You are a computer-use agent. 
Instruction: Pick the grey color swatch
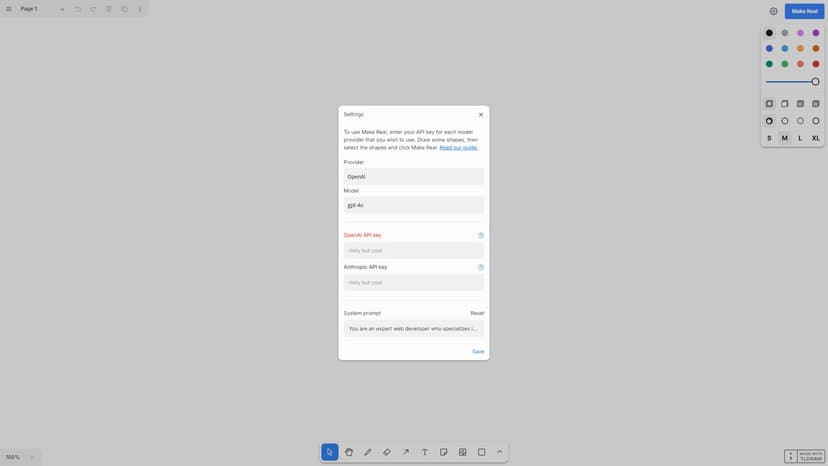pyautogui.click(x=785, y=33)
